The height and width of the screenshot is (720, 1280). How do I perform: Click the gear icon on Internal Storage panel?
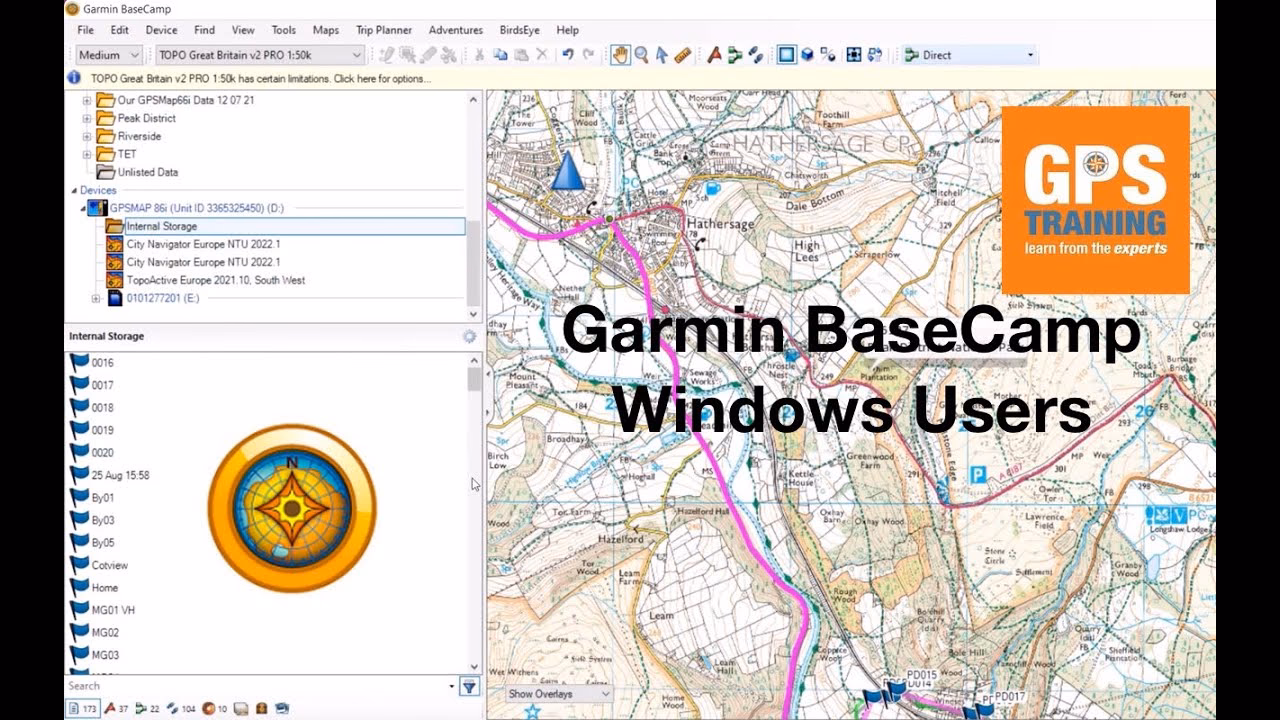(468, 336)
